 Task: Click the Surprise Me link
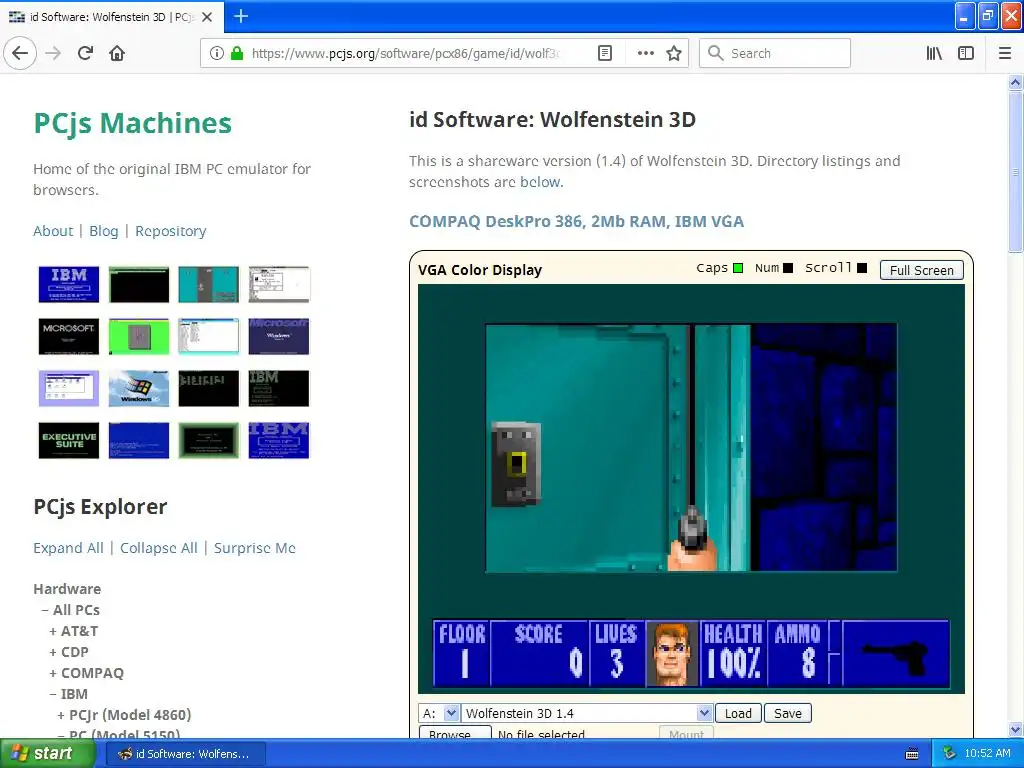(255, 548)
